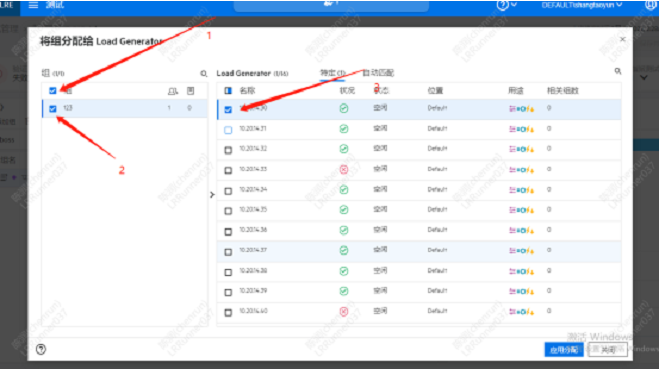660x370 pixels.
Task: Collapse the panel splitter arrow between the lists
Action: pyautogui.click(x=212, y=194)
